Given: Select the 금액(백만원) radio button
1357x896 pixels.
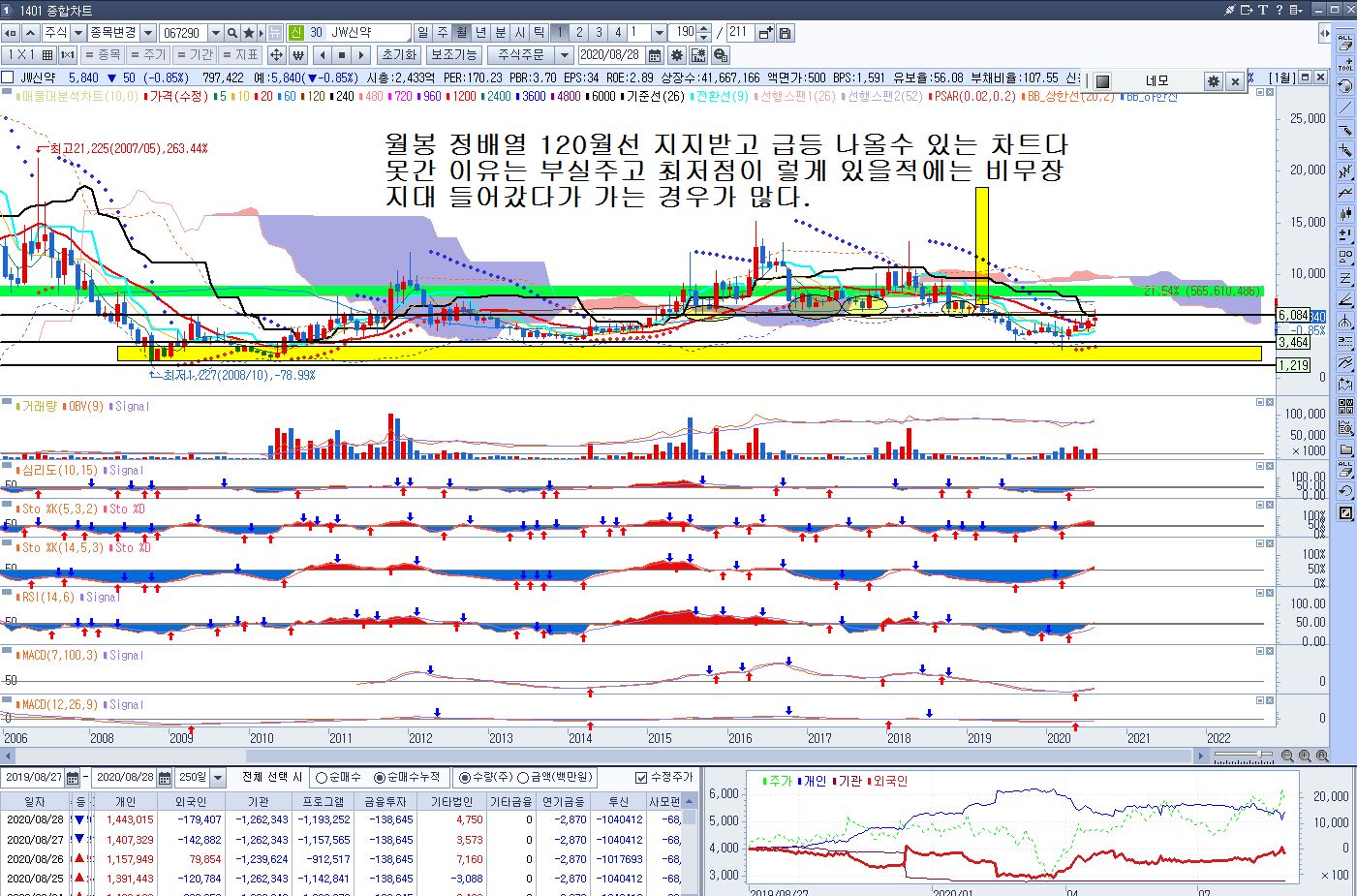Looking at the screenshot, I should (523, 778).
